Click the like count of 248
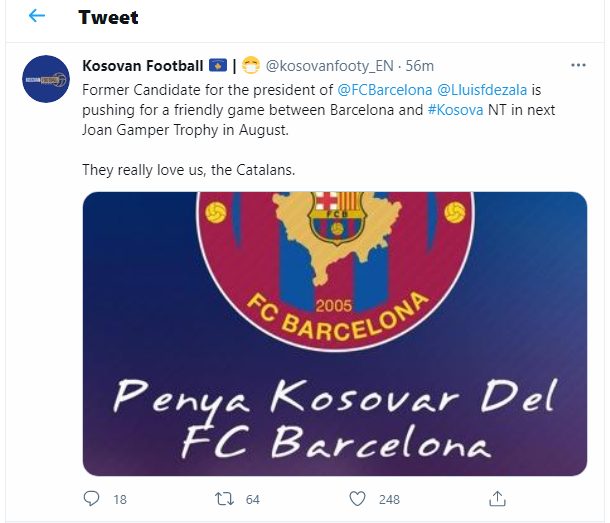The height and width of the screenshot is (523, 610). pos(389,499)
